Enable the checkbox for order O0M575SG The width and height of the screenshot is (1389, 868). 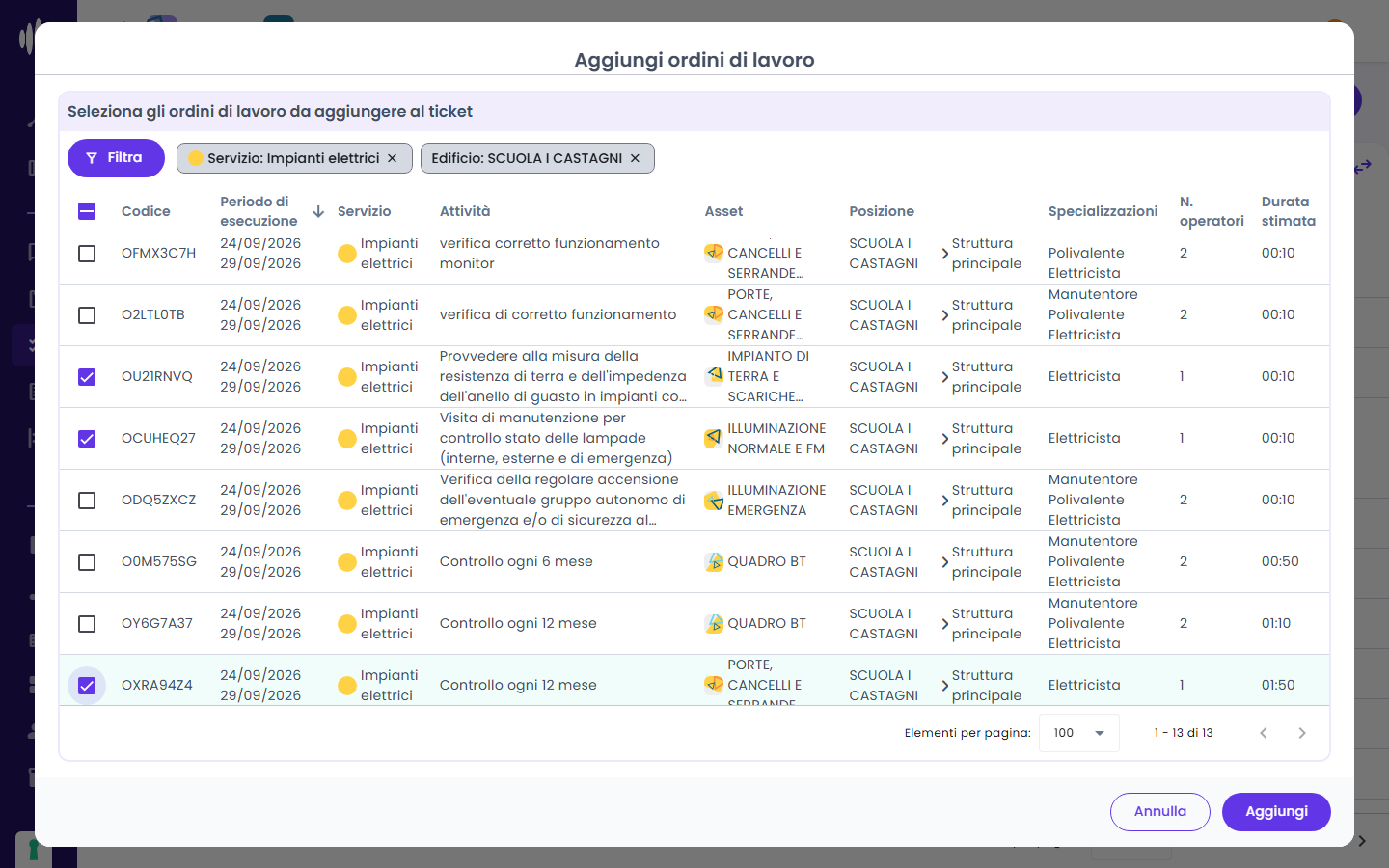87,562
